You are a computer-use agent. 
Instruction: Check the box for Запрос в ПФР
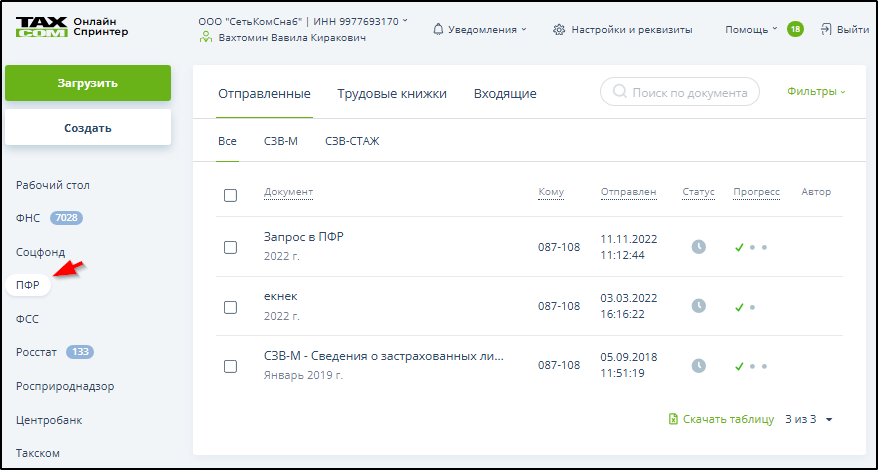point(230,247)
